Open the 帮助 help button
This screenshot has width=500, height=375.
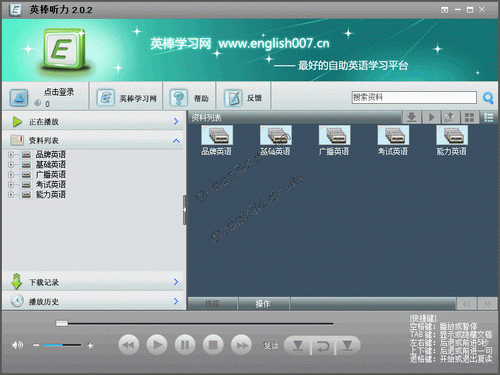point(189,98)
